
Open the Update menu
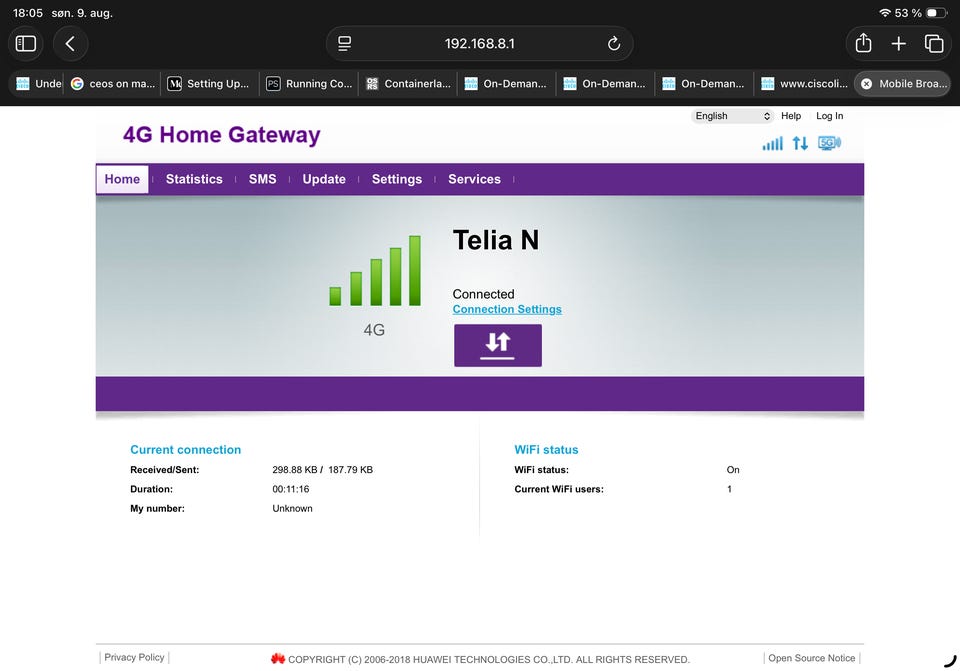tap(324, 179)
